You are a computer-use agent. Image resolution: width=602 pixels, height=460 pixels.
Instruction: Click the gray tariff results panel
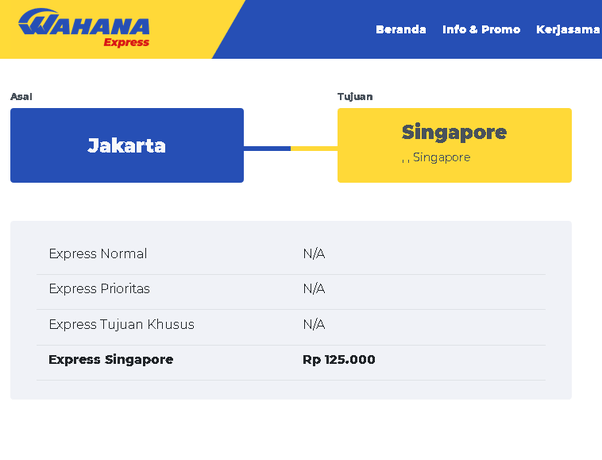click(291, 310)
